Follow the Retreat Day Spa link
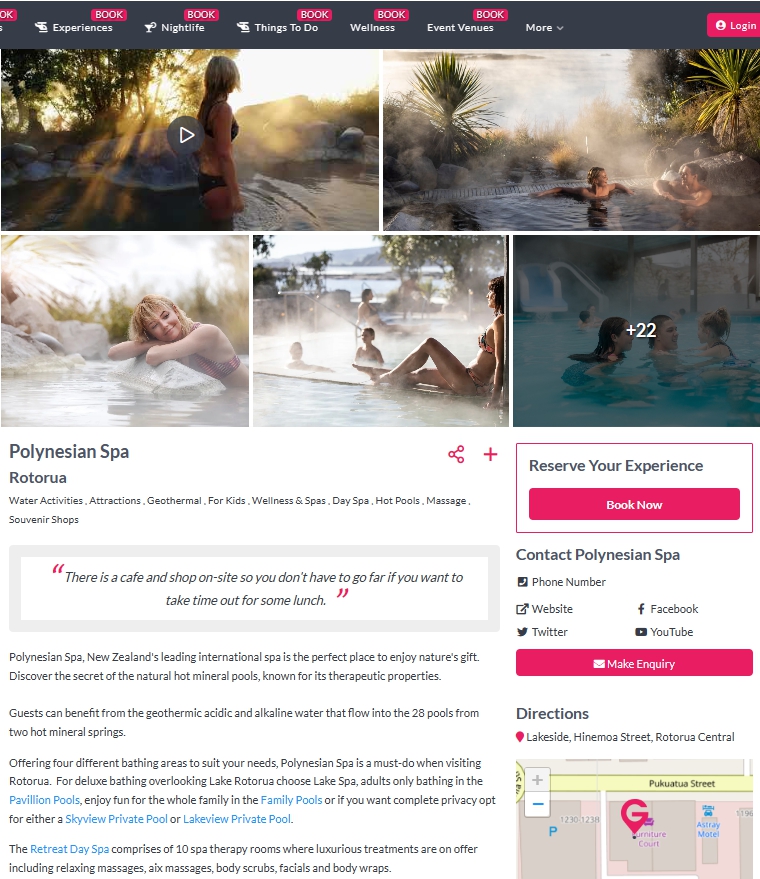This screenshot has width=760, height=879. click(x=69, y=849)
